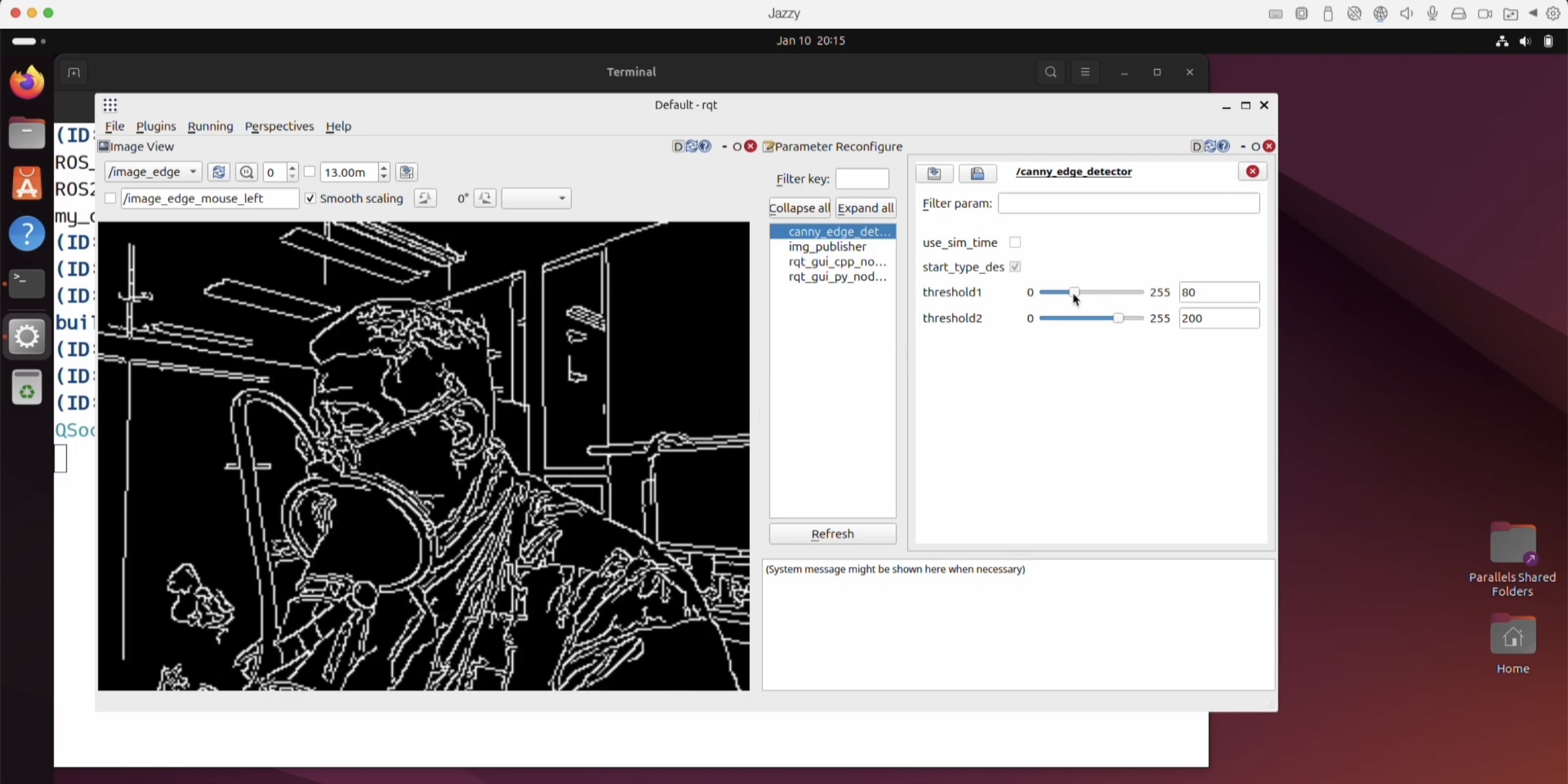
Task: Disable Smooth scaling checkbox
Action: (x=311, y=198)
